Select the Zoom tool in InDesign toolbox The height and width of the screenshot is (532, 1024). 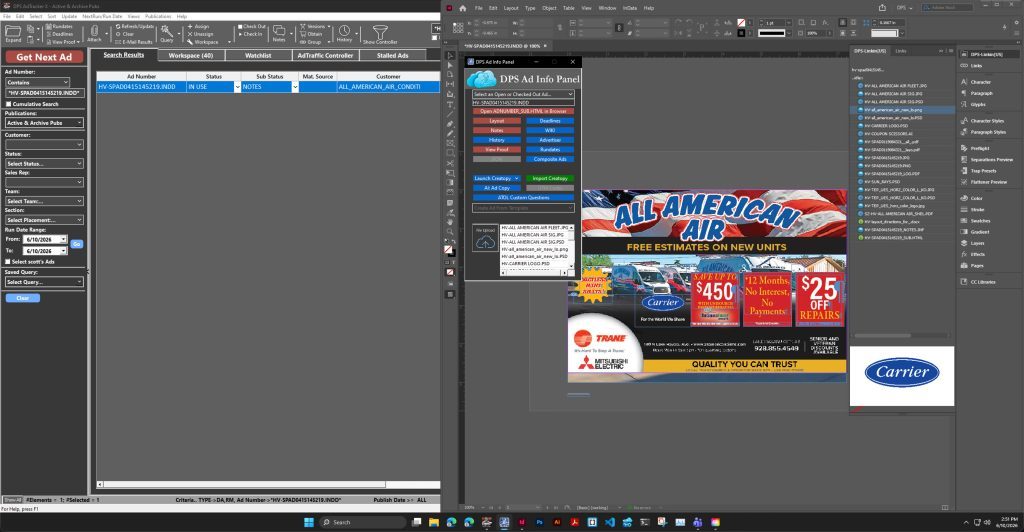click(x=450, y=232)
